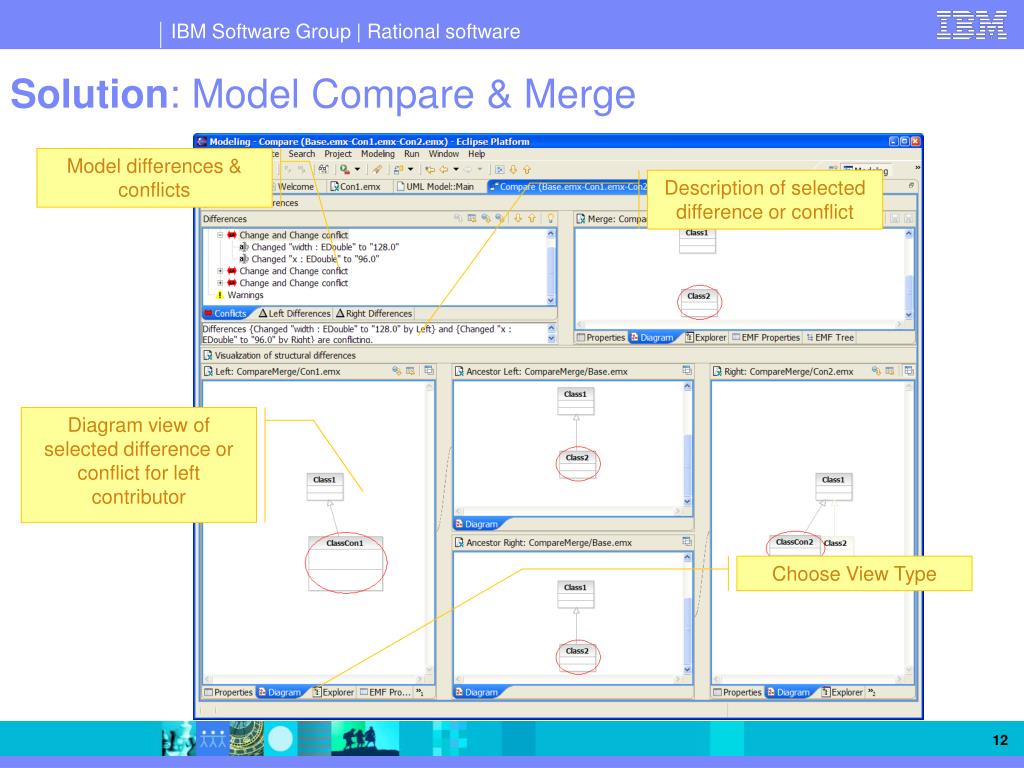Select the Conflicts tab
This screenshot has height=768, width=1024.
click(x=226, y=313)
